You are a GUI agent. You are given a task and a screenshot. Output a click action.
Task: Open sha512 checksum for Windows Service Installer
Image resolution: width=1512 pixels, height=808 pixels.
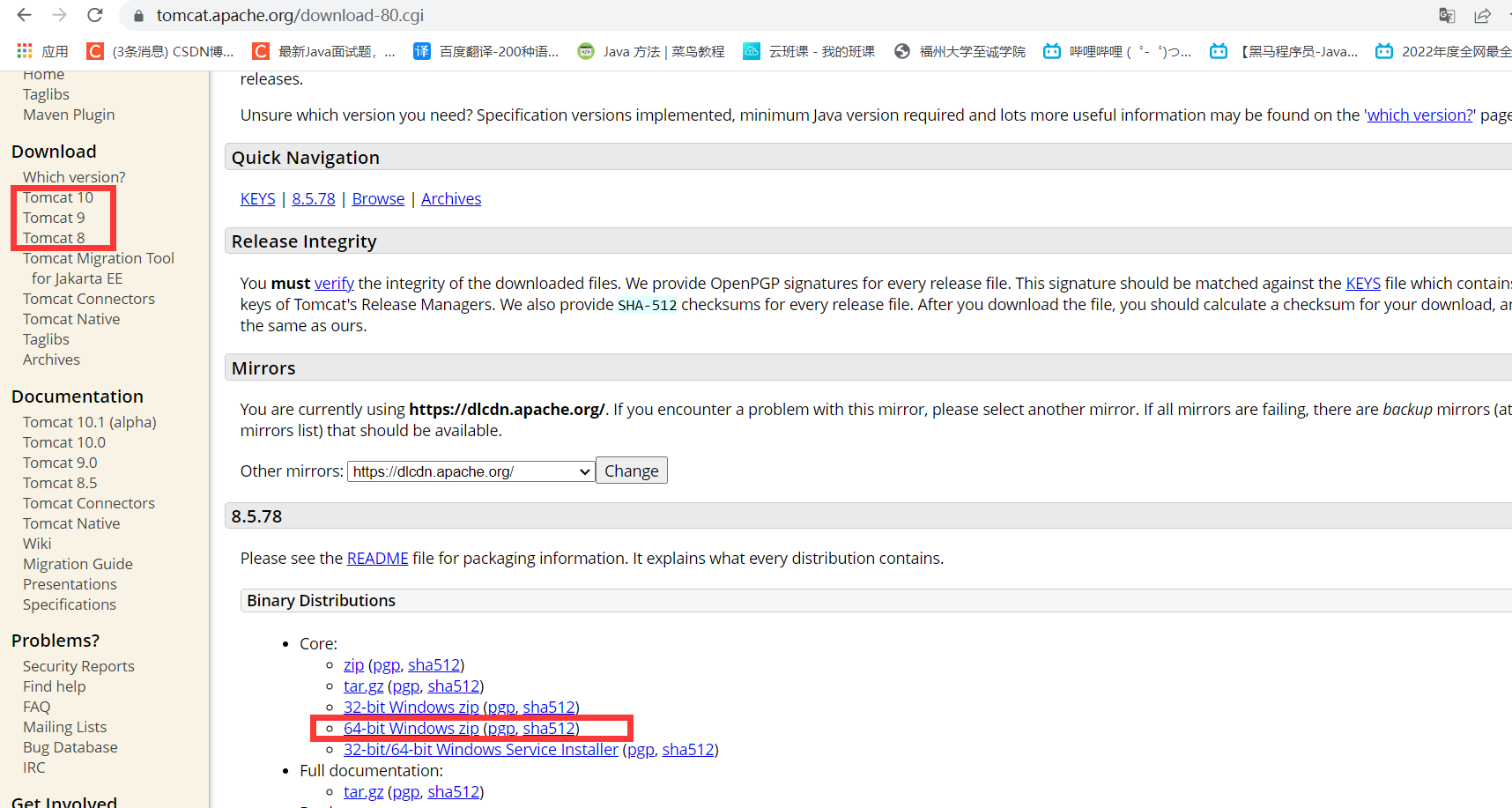click(x=688, y=750)
